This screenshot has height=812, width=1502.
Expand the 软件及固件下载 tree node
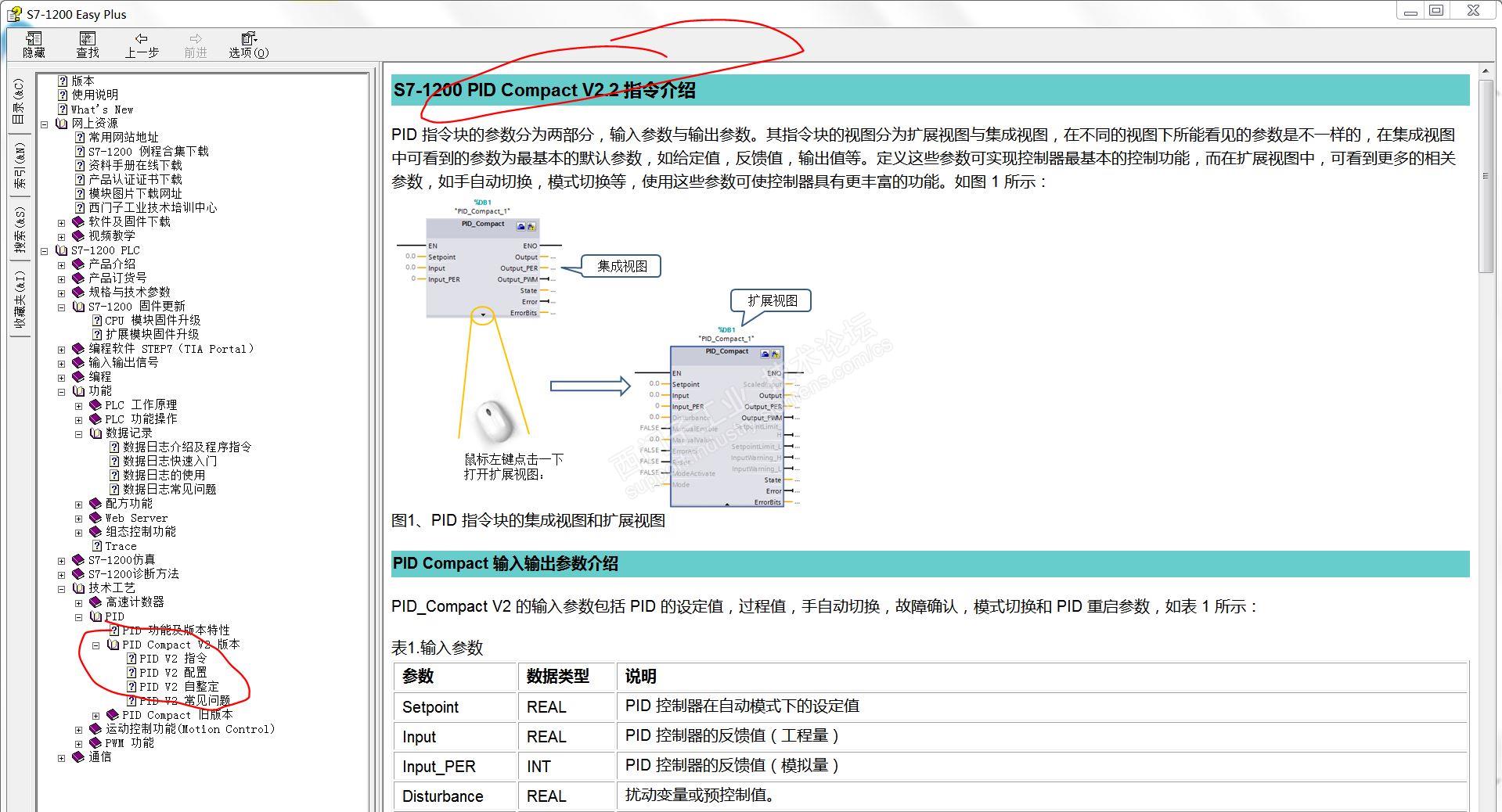point(62,222)
